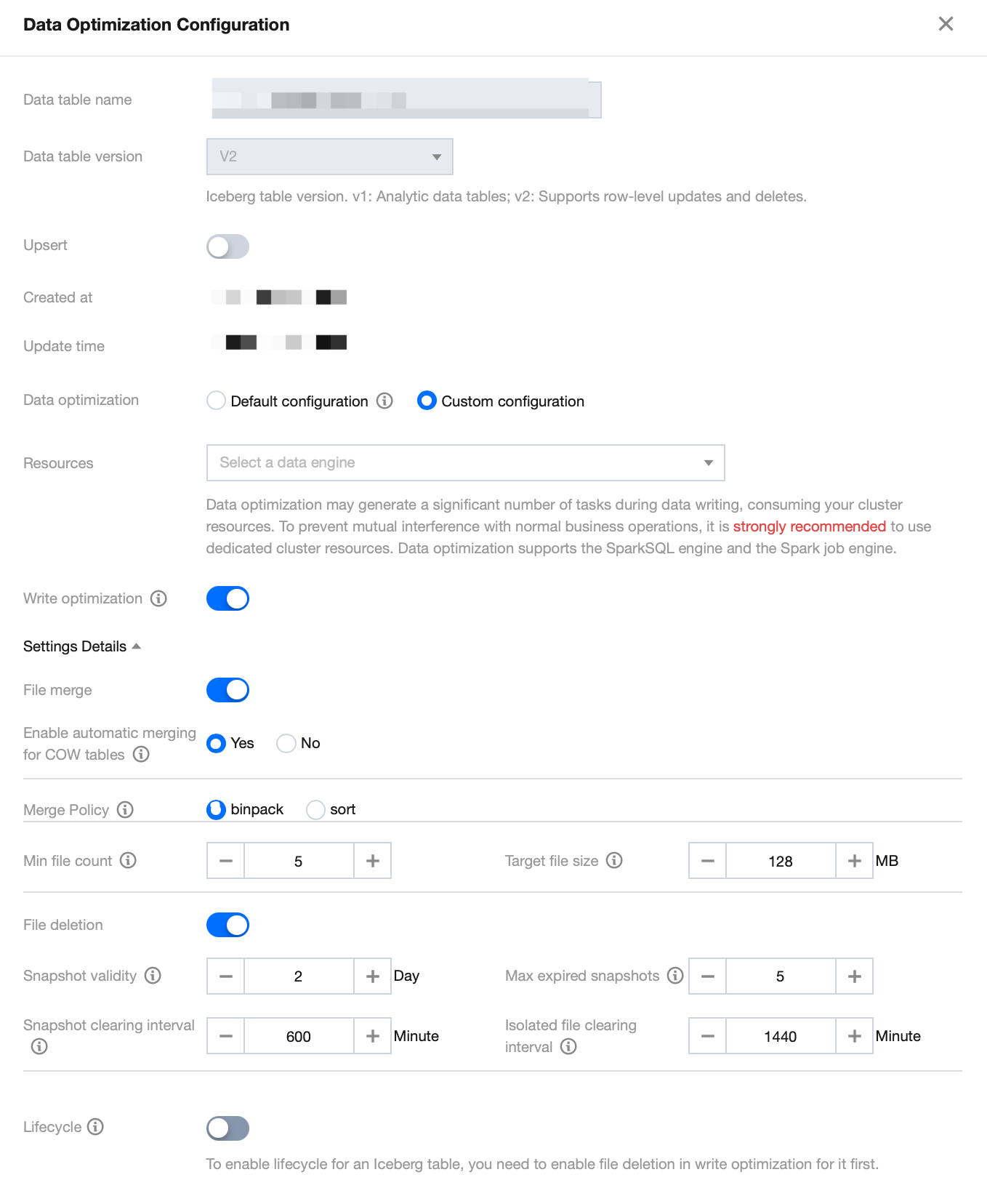Increase Min file count with plus button

[x=373, y=861]
